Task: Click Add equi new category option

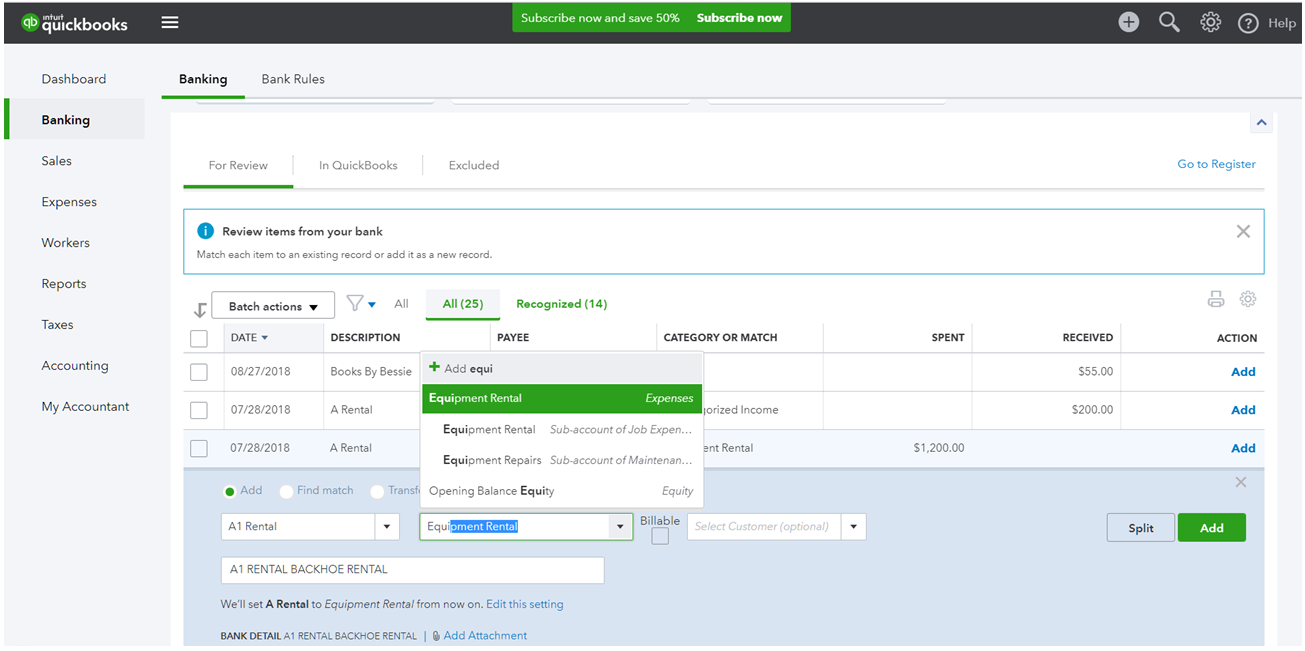Action: point(562,368)
